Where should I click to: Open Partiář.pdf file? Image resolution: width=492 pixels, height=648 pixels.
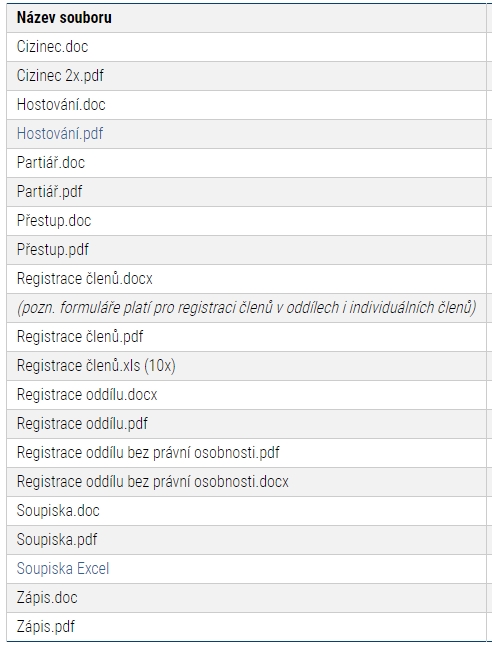[x=50, y=192]
